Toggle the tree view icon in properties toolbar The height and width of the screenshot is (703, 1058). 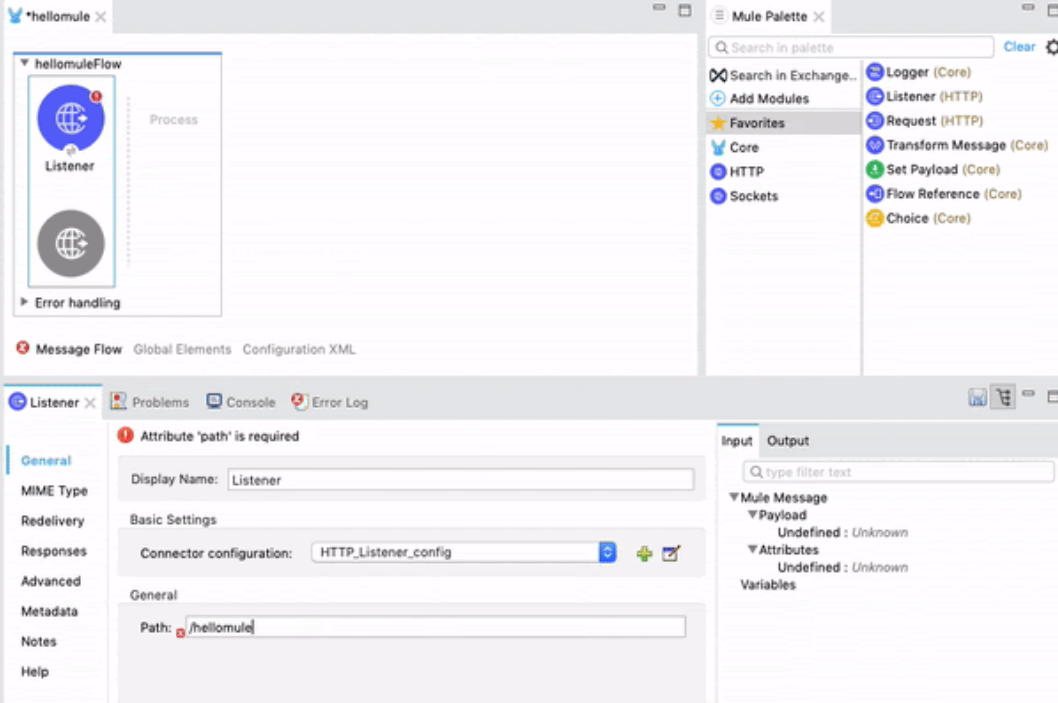(x=1002, y=398)
